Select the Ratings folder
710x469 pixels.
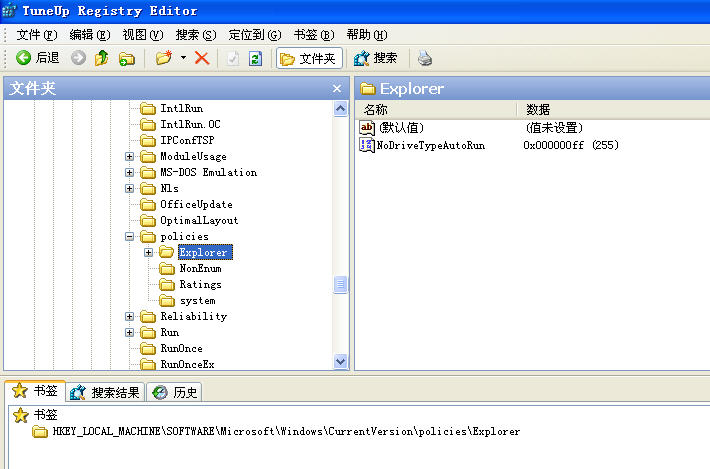pyautogui.click(x=190, y=285)
